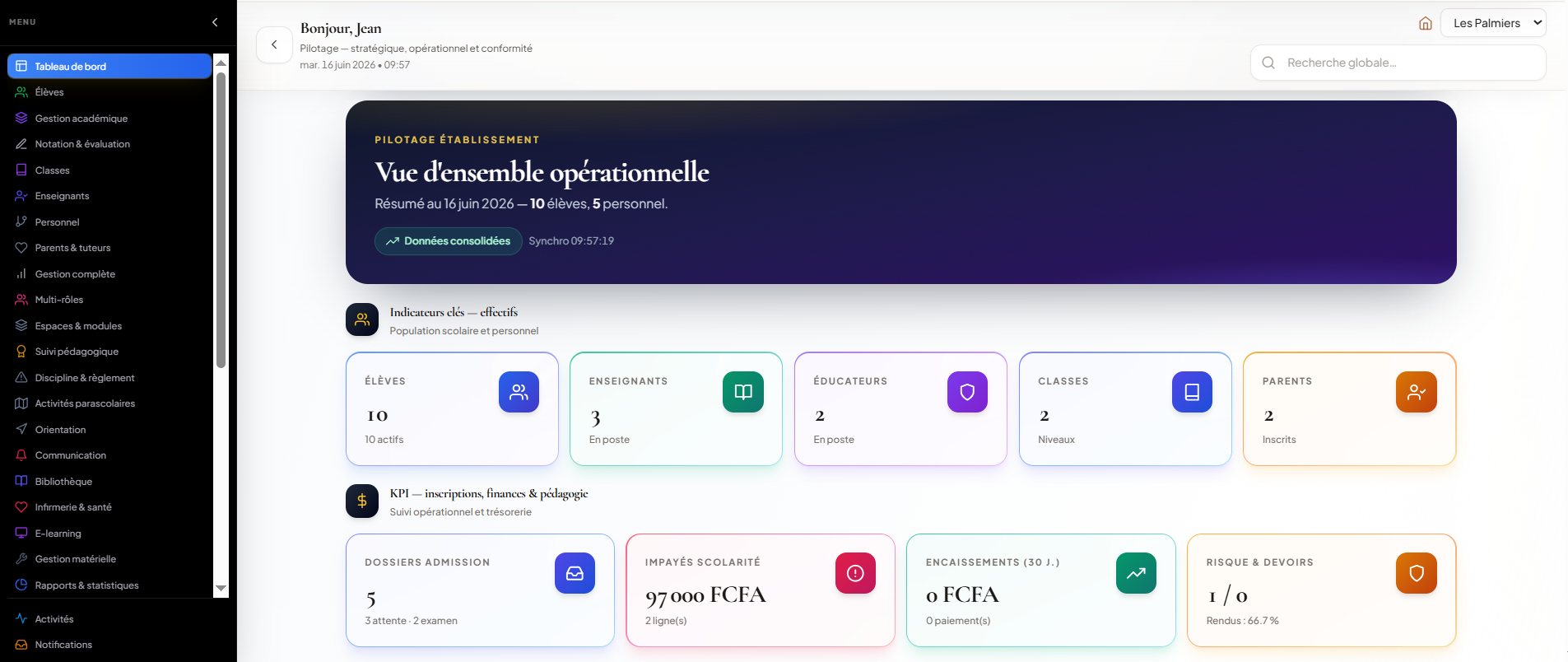Open Tableau de bord in the menu
This screenshot has width=1568, height=662.
(109, 66)
